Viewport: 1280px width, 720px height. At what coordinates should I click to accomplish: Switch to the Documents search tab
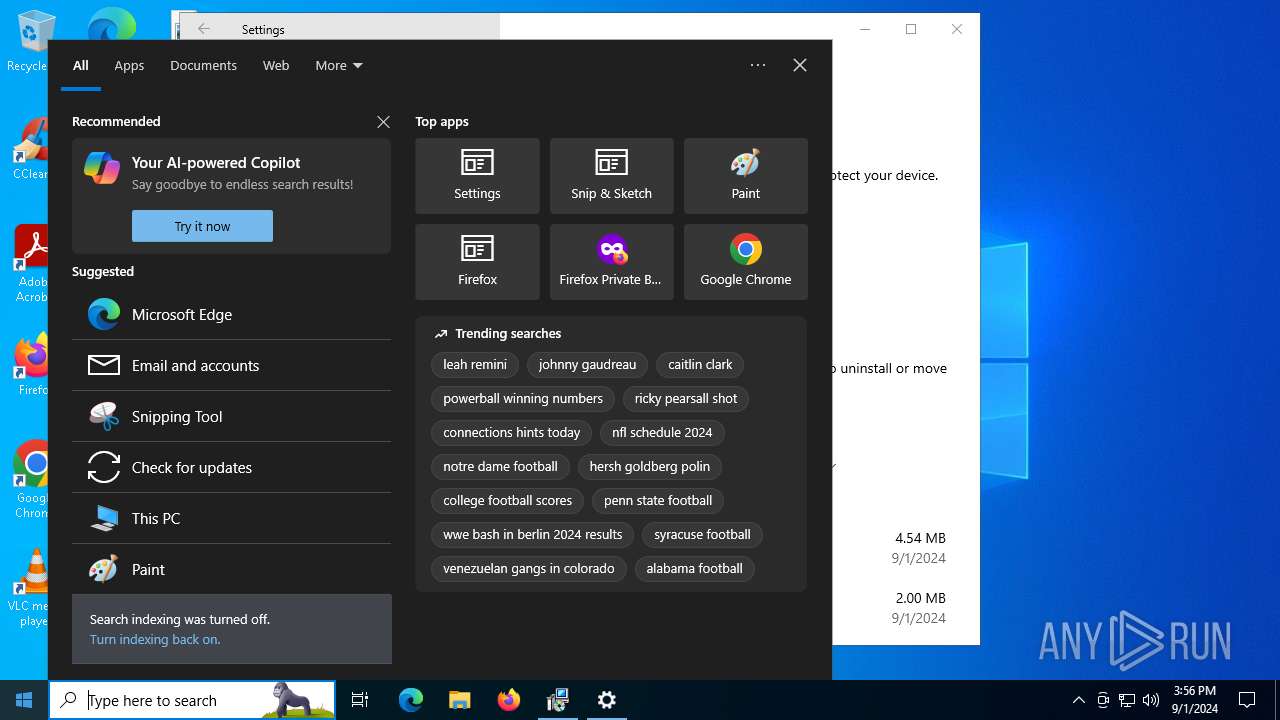[203, 65]
